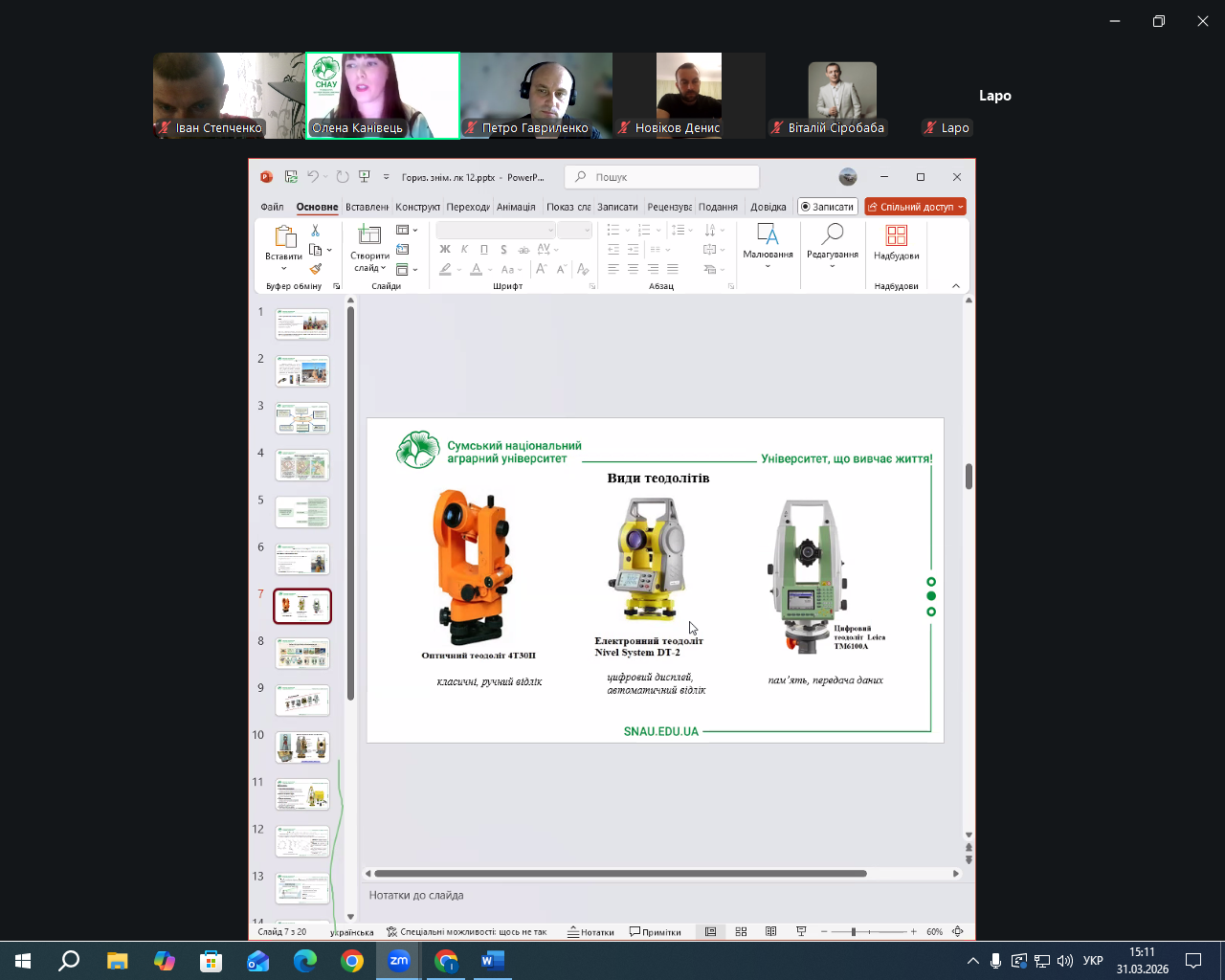Select slide 8 thumbnail in the panel

coord(302,654)
